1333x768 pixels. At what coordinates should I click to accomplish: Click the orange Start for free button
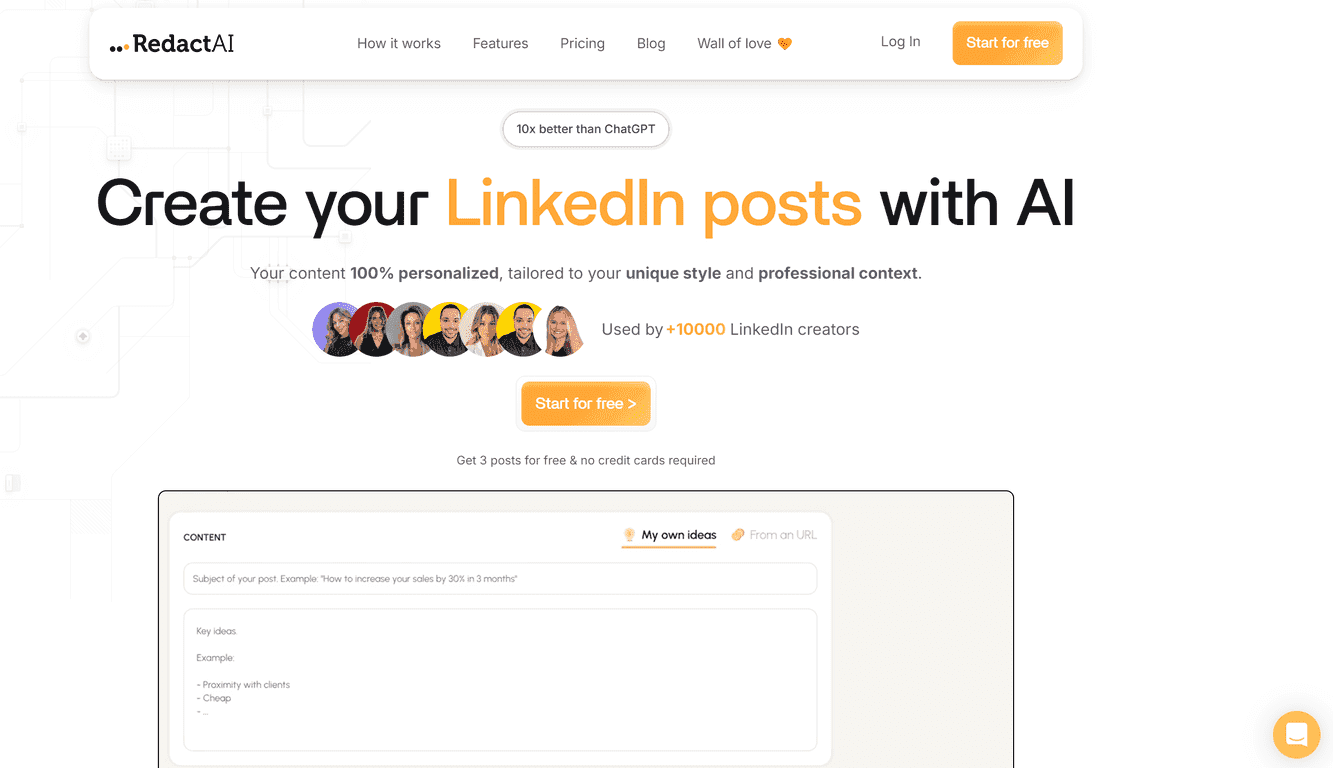1007,43
